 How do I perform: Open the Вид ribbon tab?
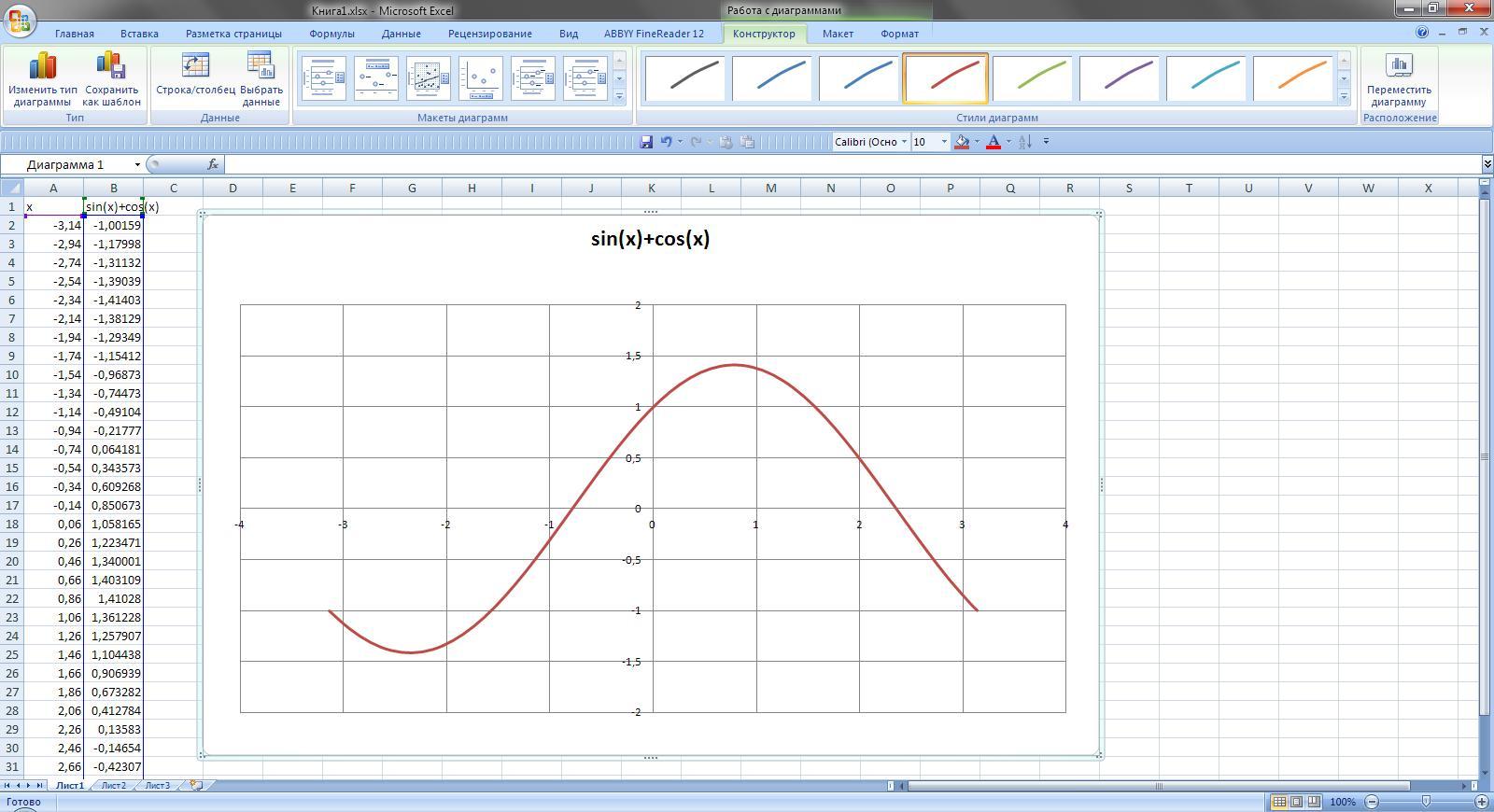click(569, 34)
